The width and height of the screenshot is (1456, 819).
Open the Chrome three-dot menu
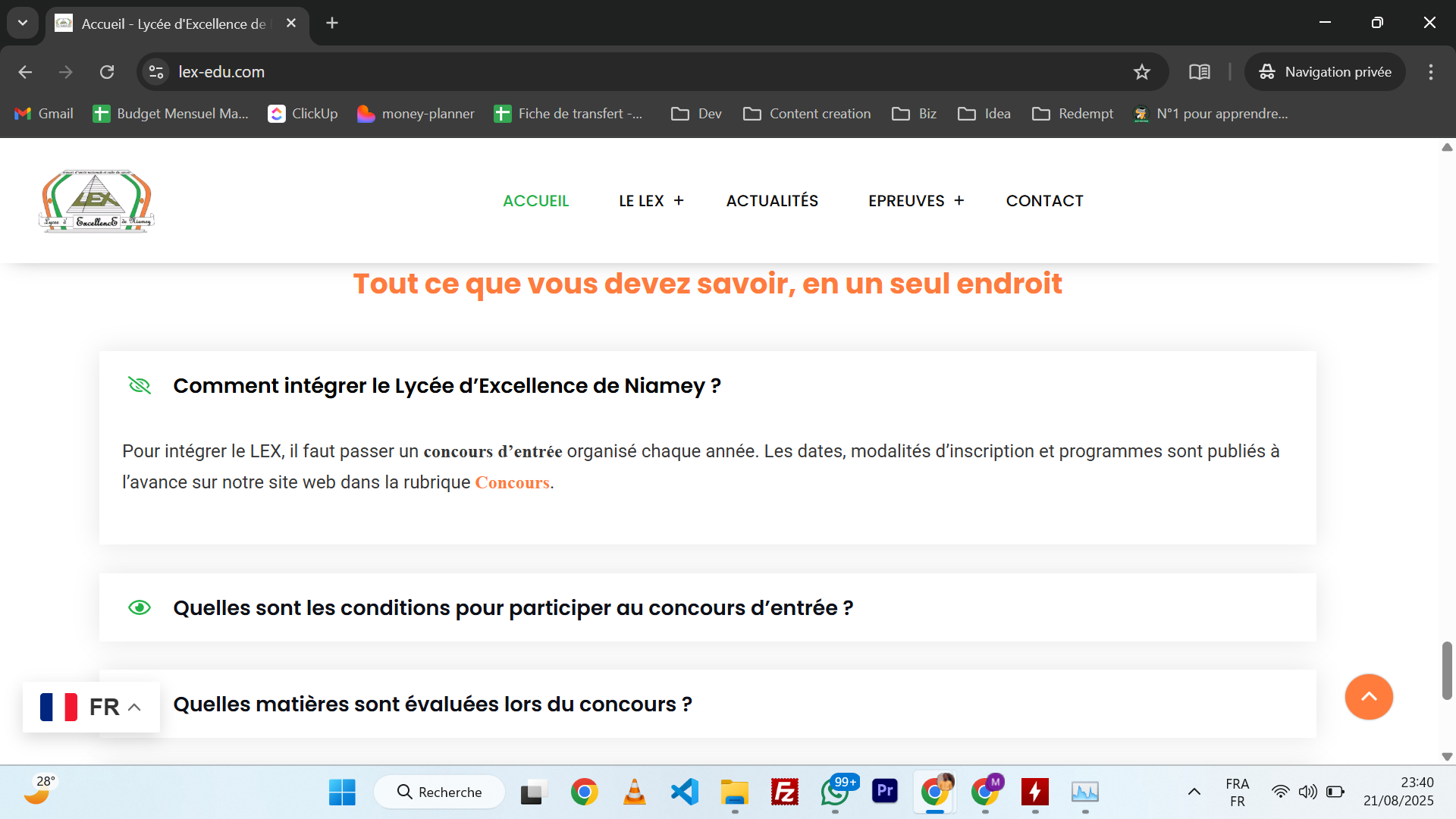[1430, 72]
